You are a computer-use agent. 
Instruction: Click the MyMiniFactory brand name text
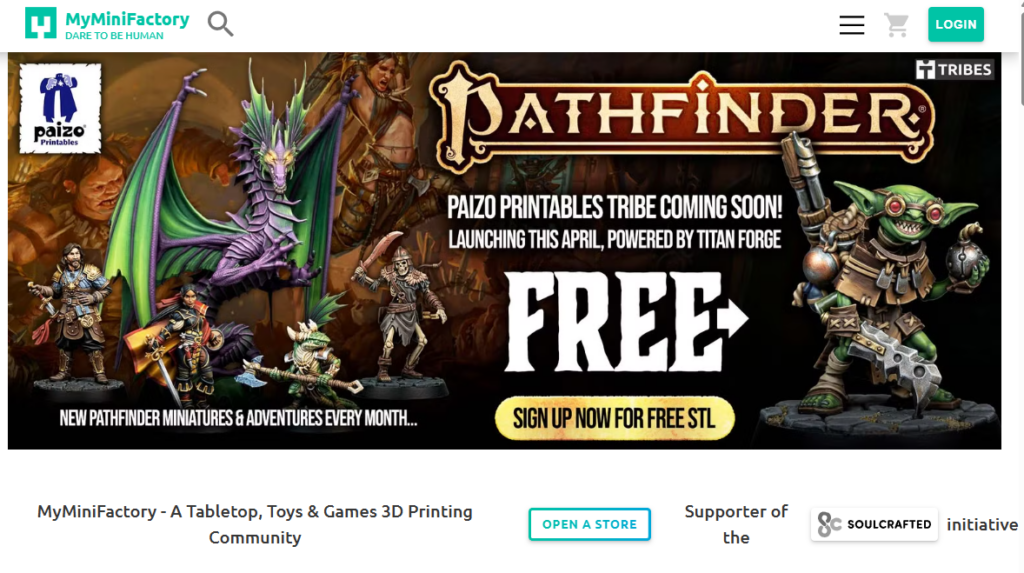point(127,19)
